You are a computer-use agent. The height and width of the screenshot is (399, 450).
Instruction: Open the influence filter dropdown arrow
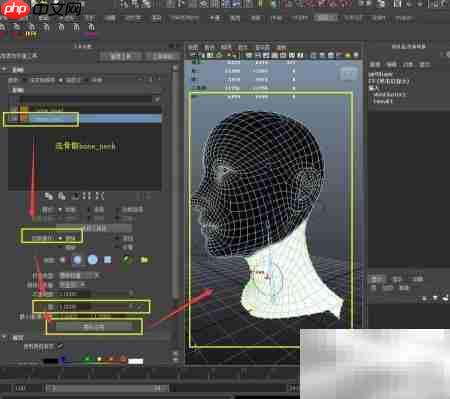pyautogui.click(x=157, y=99)
